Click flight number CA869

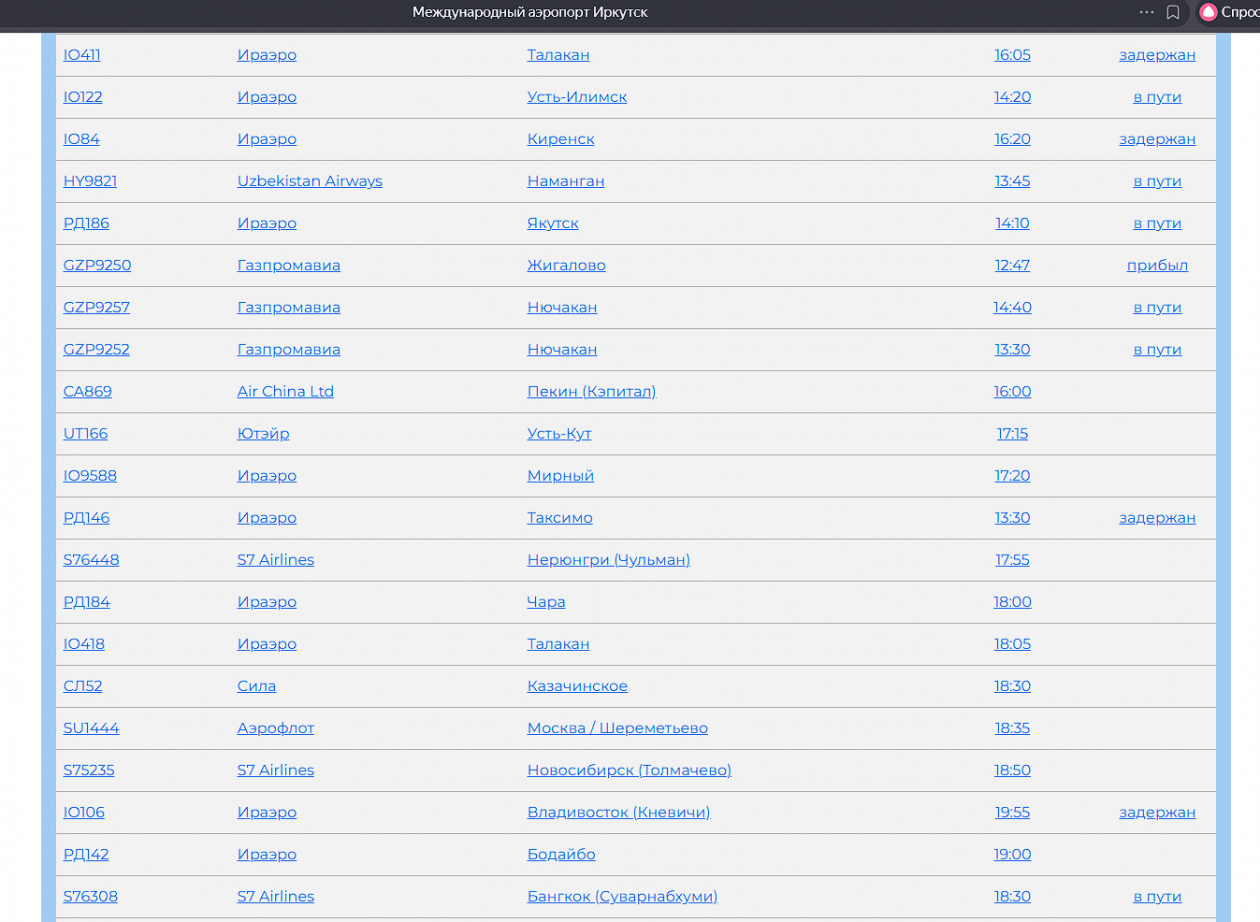pyautogui.click(x=87, y=391)
